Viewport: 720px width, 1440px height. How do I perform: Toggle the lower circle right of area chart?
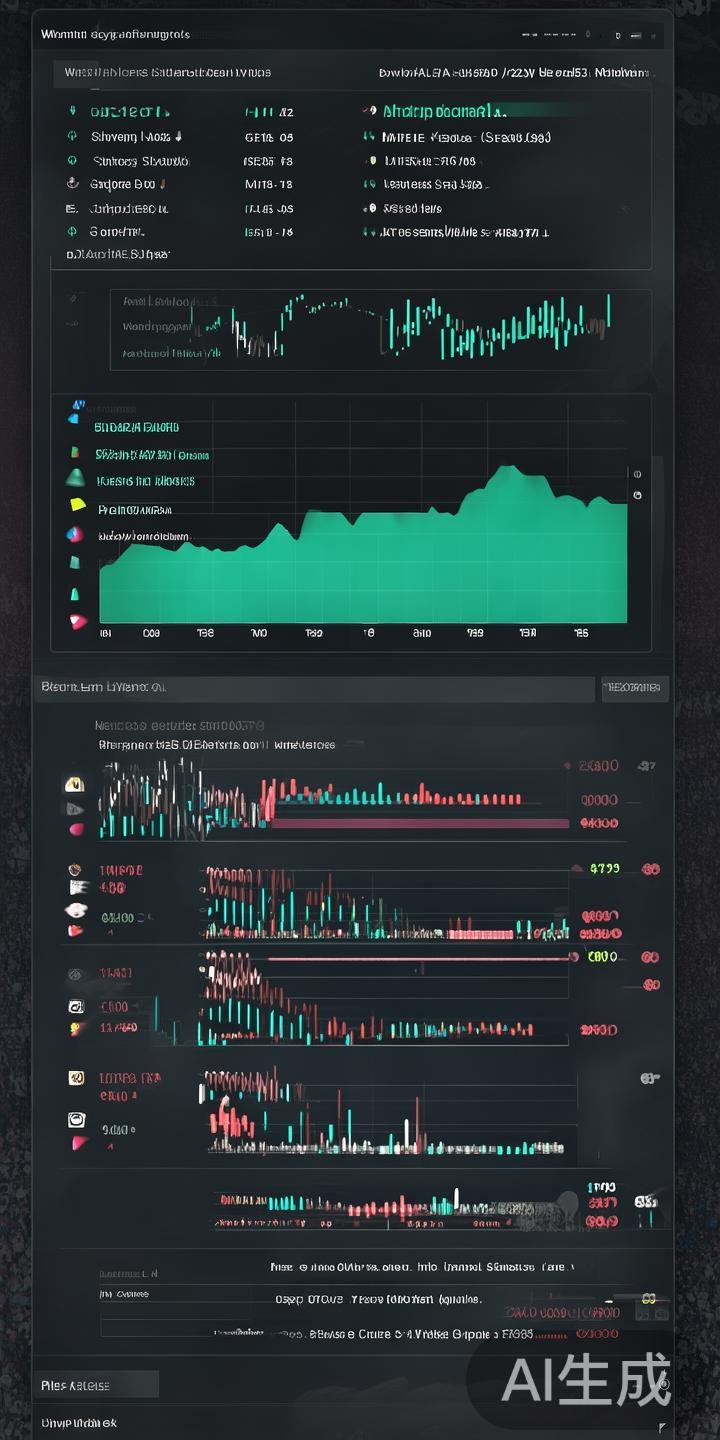pos(637,495)
